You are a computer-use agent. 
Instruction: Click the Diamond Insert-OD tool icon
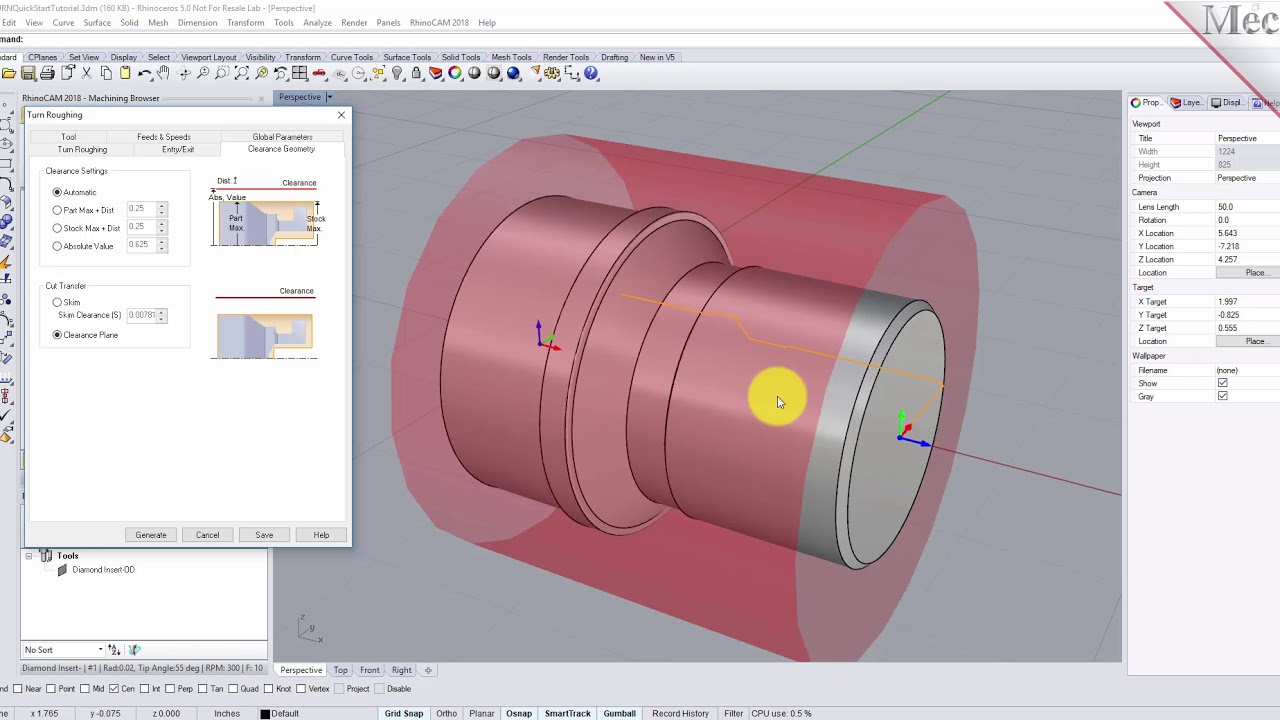[x=62, y=570]
